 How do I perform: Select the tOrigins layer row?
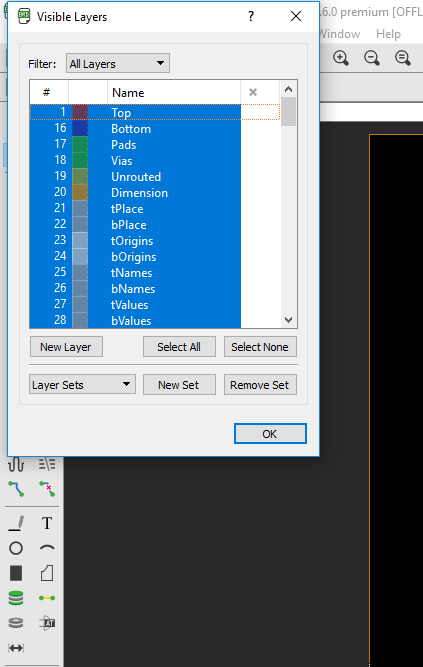[155, 240]
